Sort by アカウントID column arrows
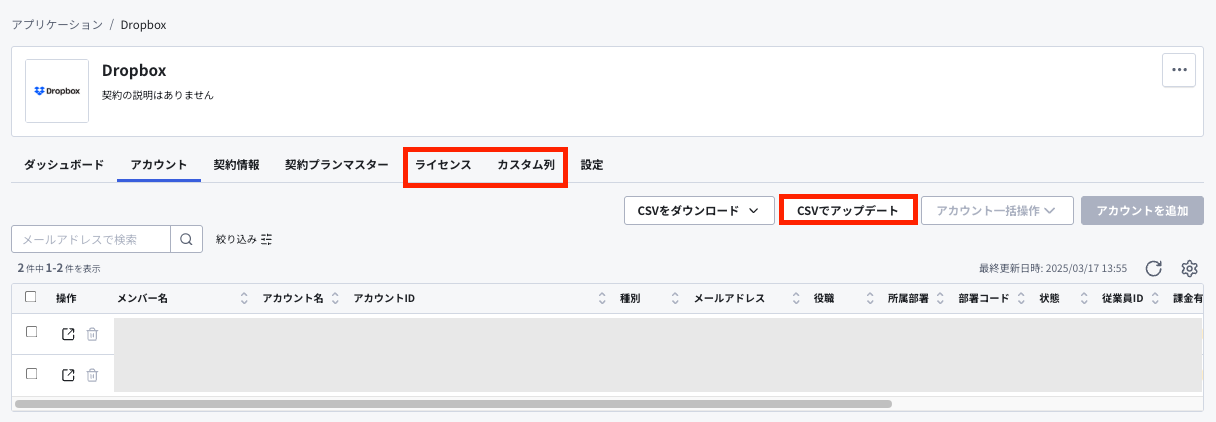 tap(602, 299)
